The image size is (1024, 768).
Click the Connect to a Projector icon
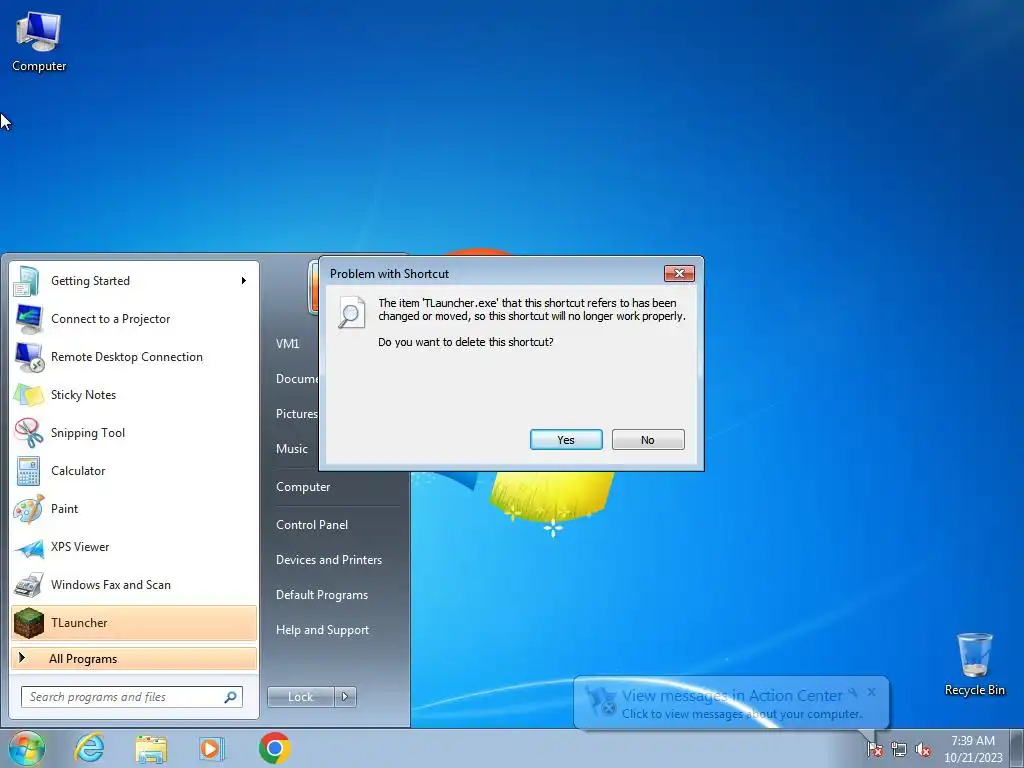click(28, 319)
